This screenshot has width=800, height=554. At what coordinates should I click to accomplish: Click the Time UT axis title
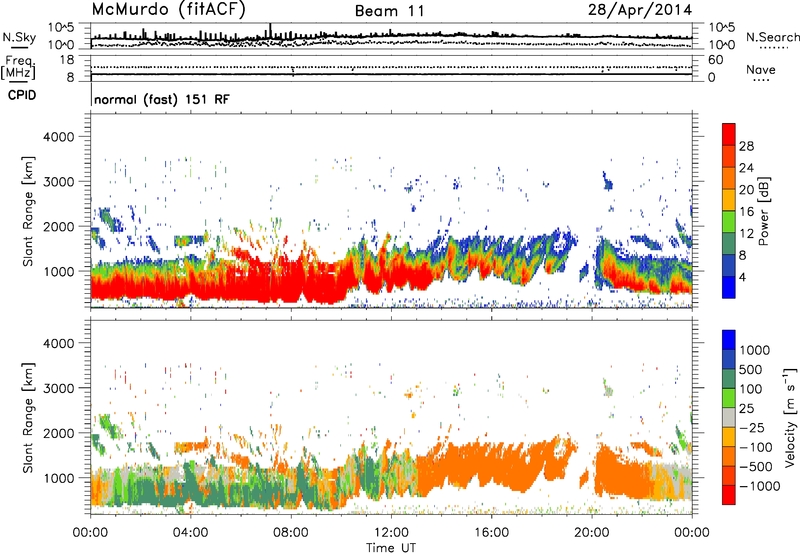coord(391,548)
